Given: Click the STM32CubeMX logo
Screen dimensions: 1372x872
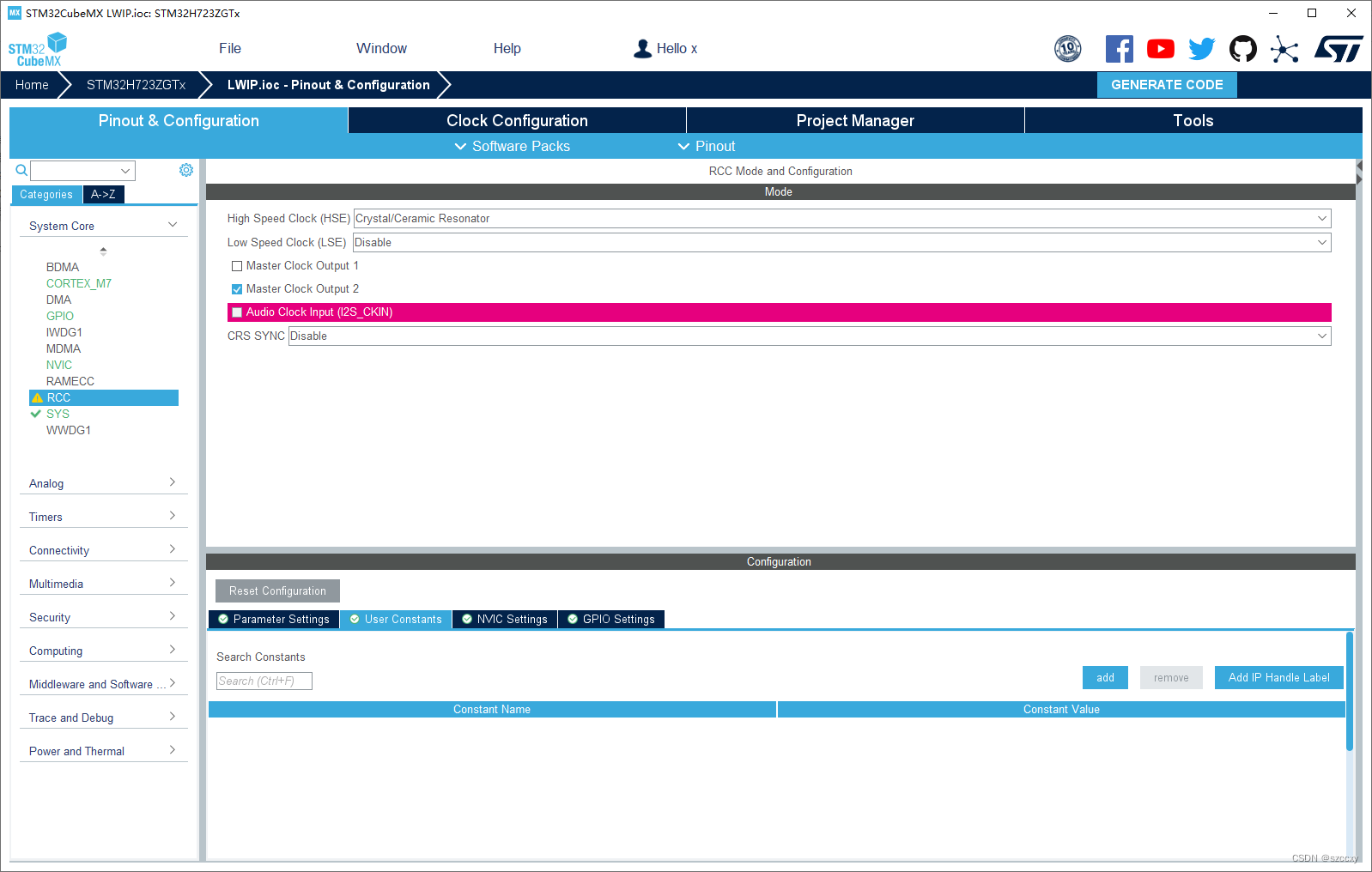Looking at the screenshot, I should tap(38, 49).
